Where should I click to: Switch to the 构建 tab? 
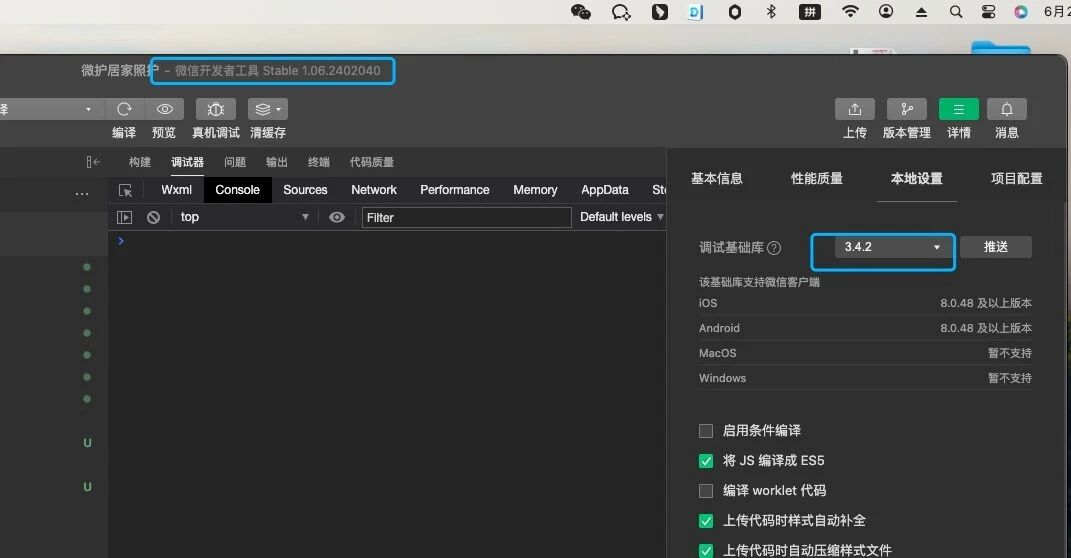pyautogui.click(x=140, y=162)
